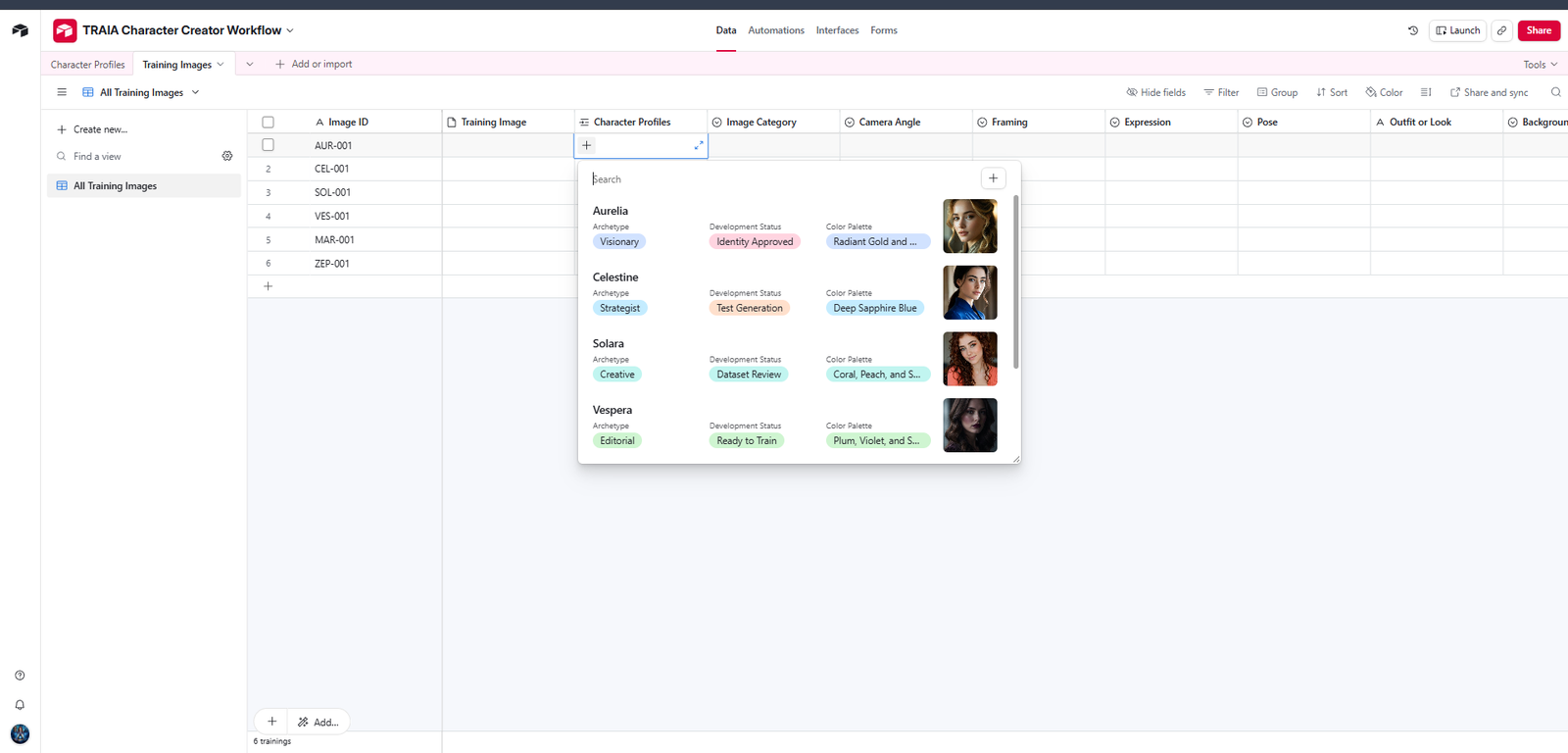Click the expand arrows icon in cell
The height and width of the screenshot is (753, 1568).
pos(699,145)
